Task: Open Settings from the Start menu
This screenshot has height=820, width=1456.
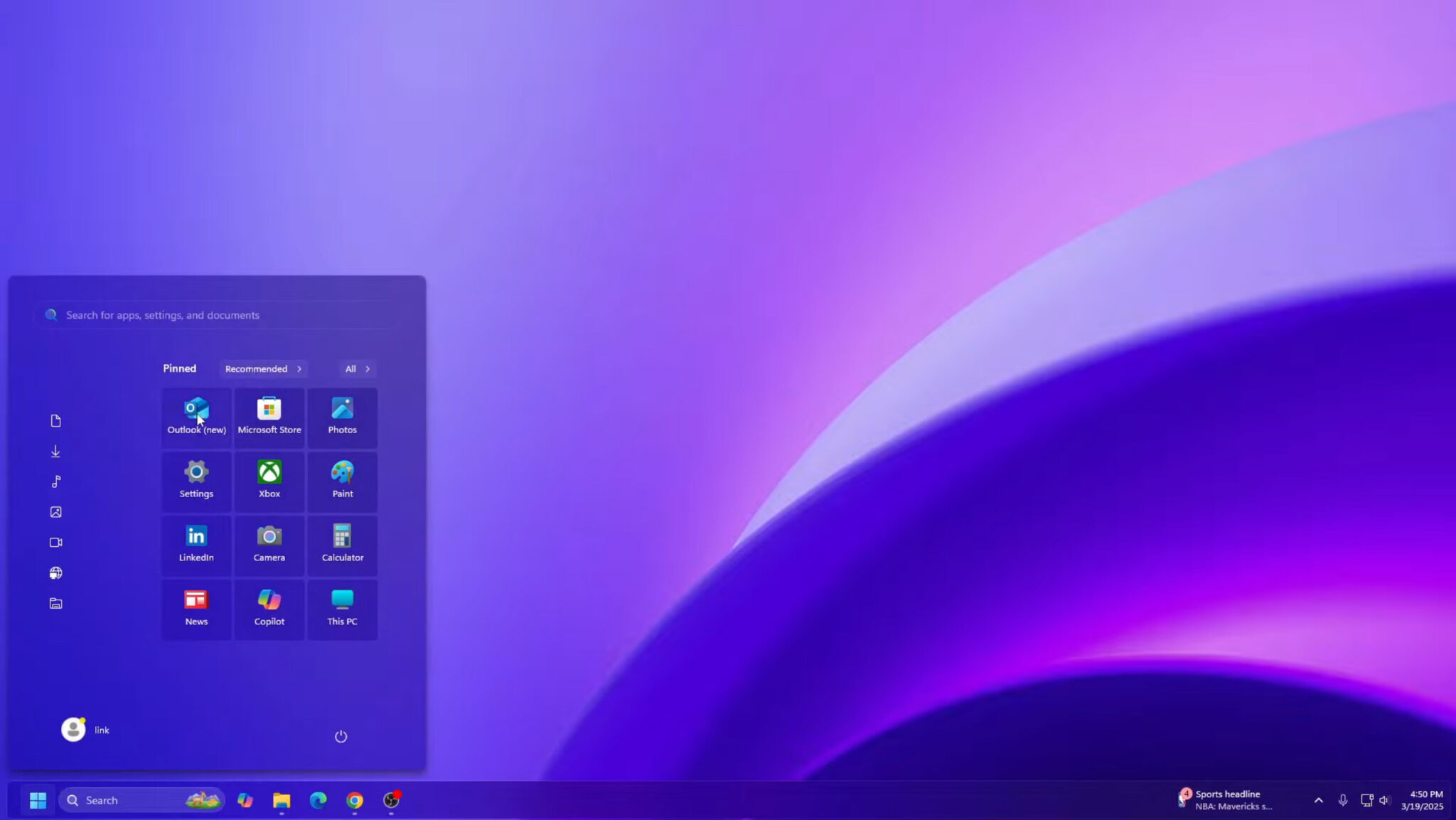Action: tap(196, 480)
